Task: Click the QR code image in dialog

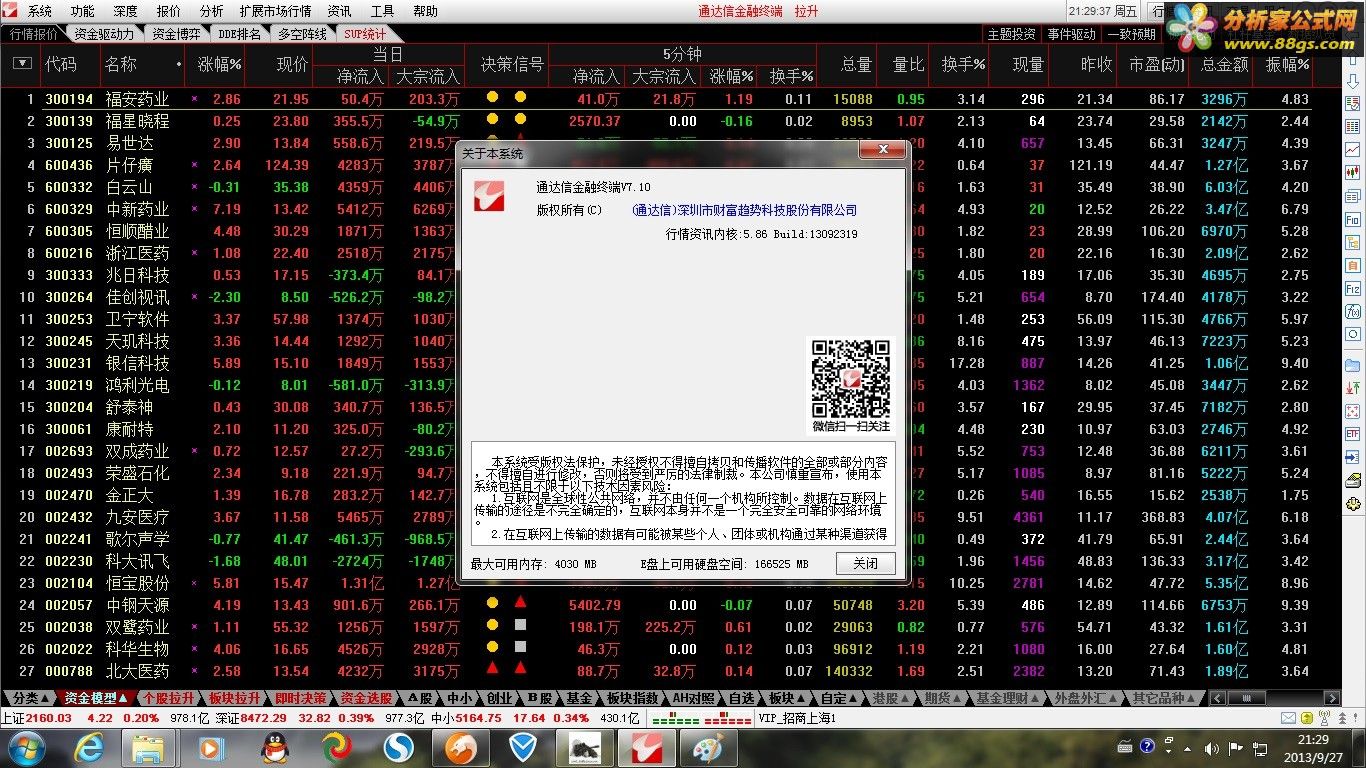Action: click(850, 379)
